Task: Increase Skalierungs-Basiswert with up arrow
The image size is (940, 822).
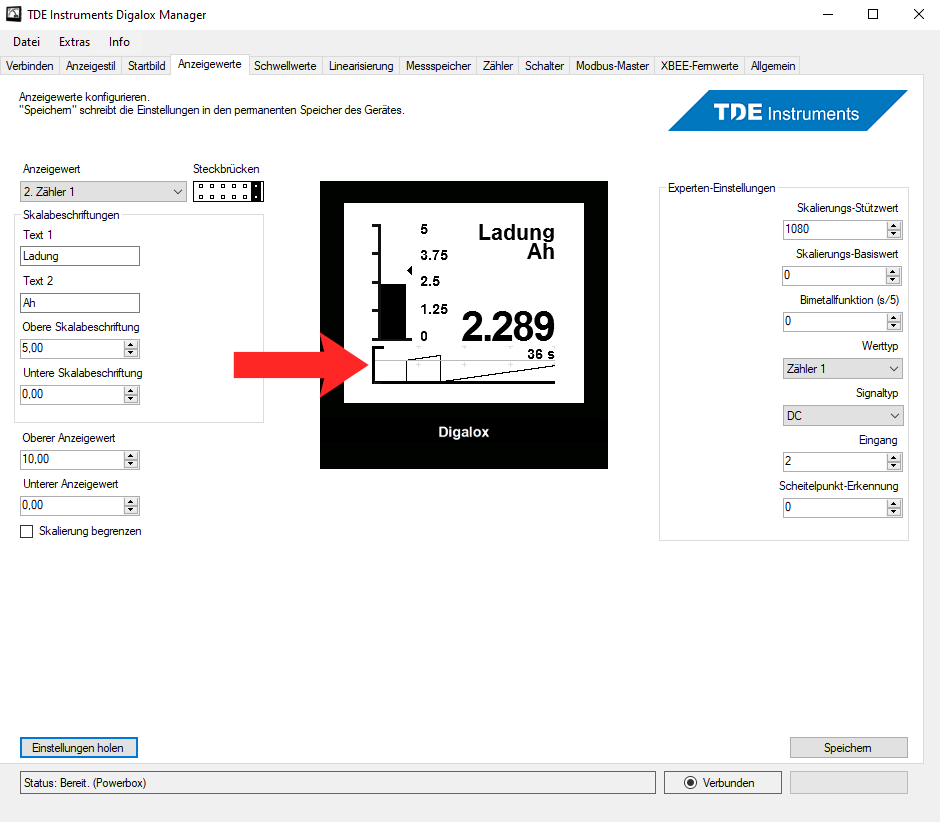Action: coord(894,272)
